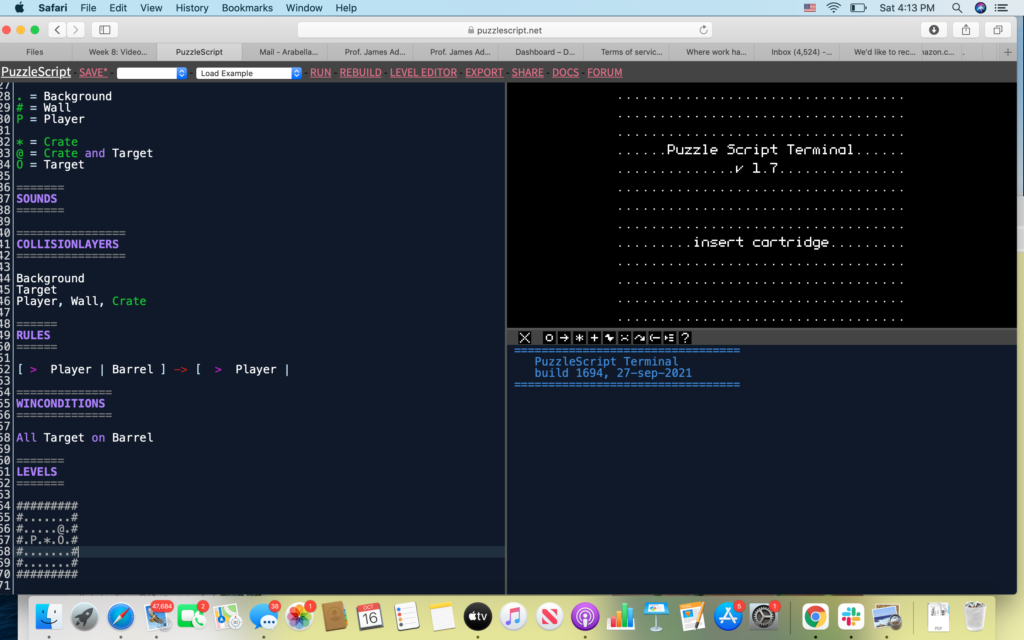Image resolution: width=1024 pixels, height=640 pixels.
Task: Click the X clear-console icon
Action: (x=525, y=338)
